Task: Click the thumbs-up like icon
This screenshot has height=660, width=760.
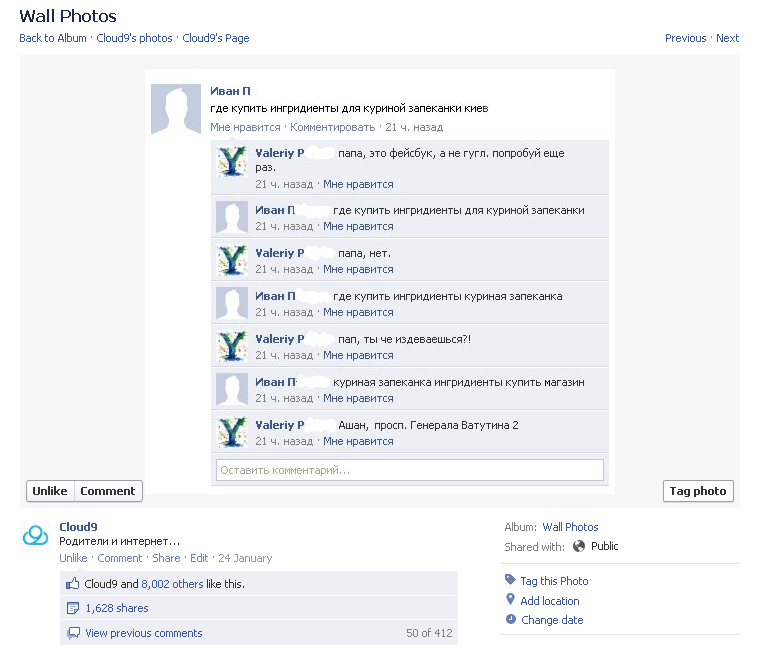Action: 72,584
